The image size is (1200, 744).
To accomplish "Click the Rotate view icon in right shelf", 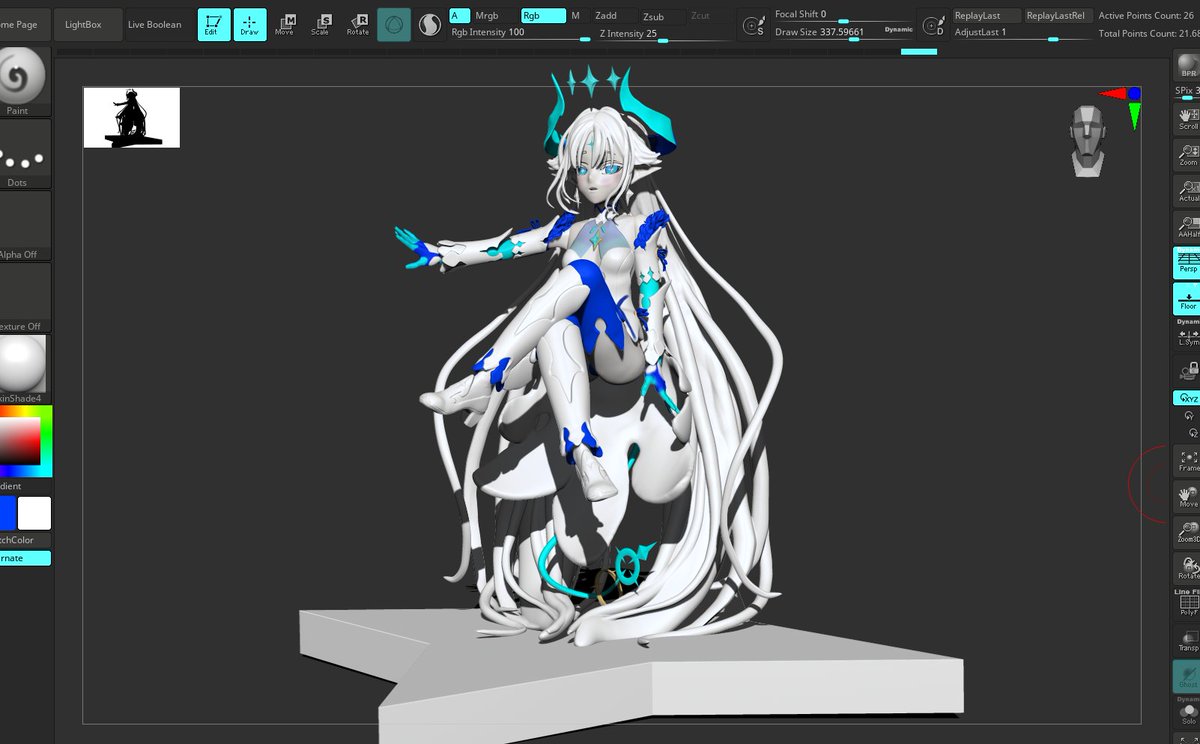I will (1188, 569).
